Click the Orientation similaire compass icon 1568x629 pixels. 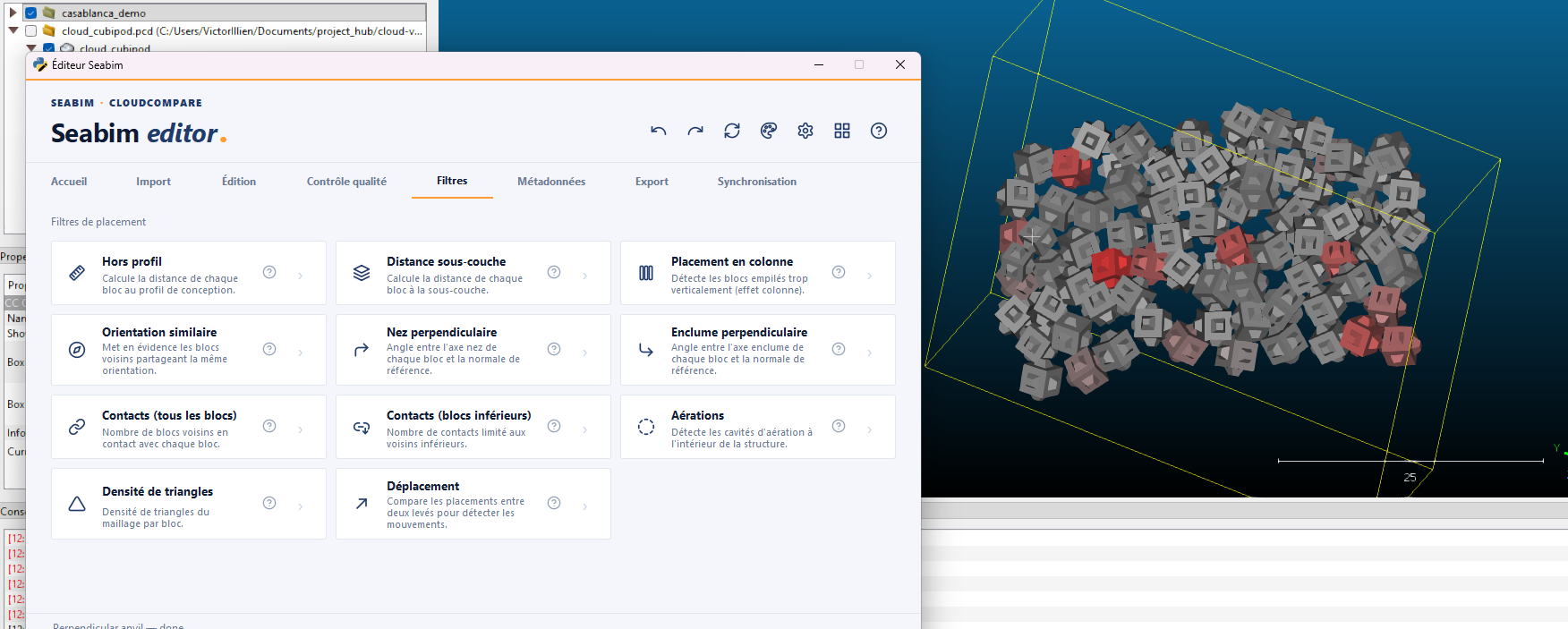click(x=77, y=350)
